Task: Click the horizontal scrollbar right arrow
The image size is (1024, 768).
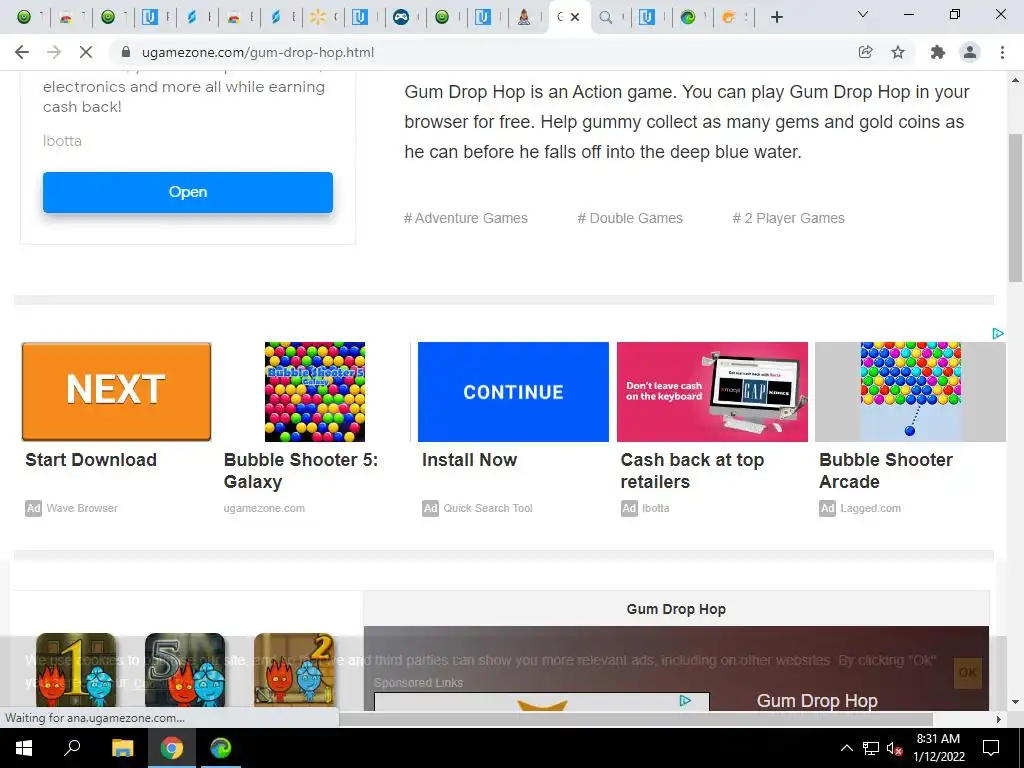Action: point(999,719)
